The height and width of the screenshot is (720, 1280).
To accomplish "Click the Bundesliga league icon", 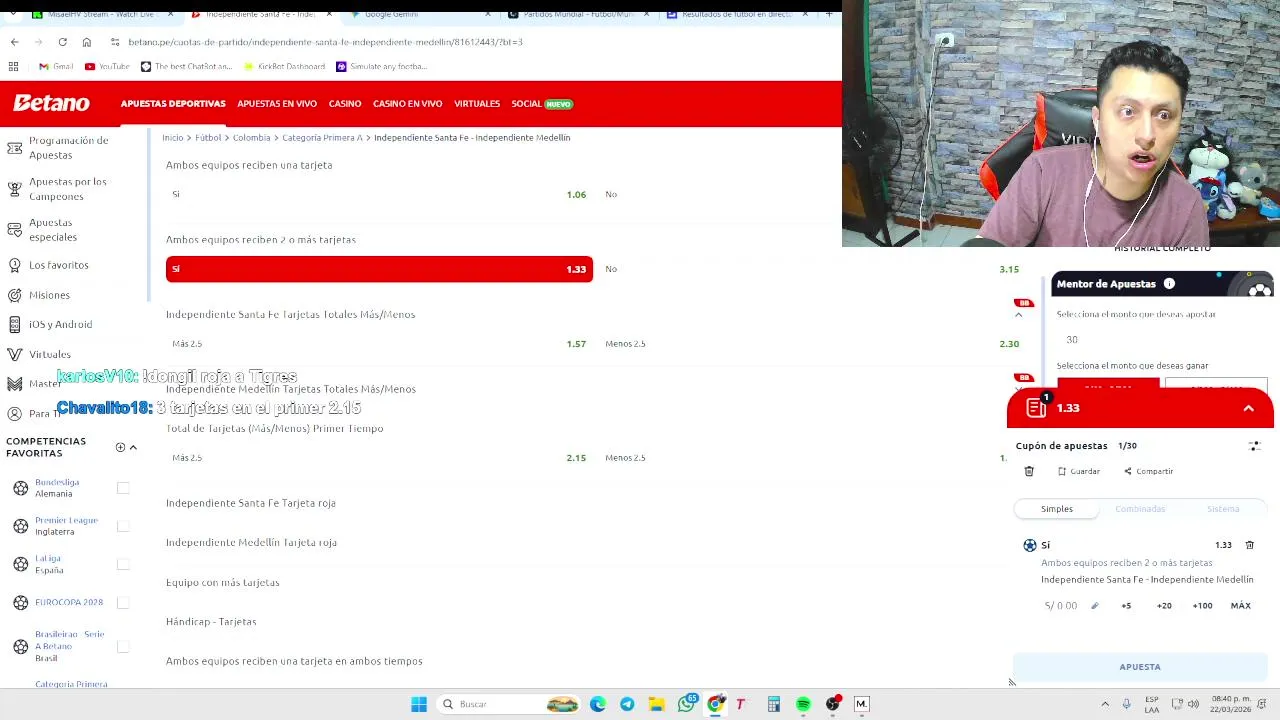I will (21, 488).
